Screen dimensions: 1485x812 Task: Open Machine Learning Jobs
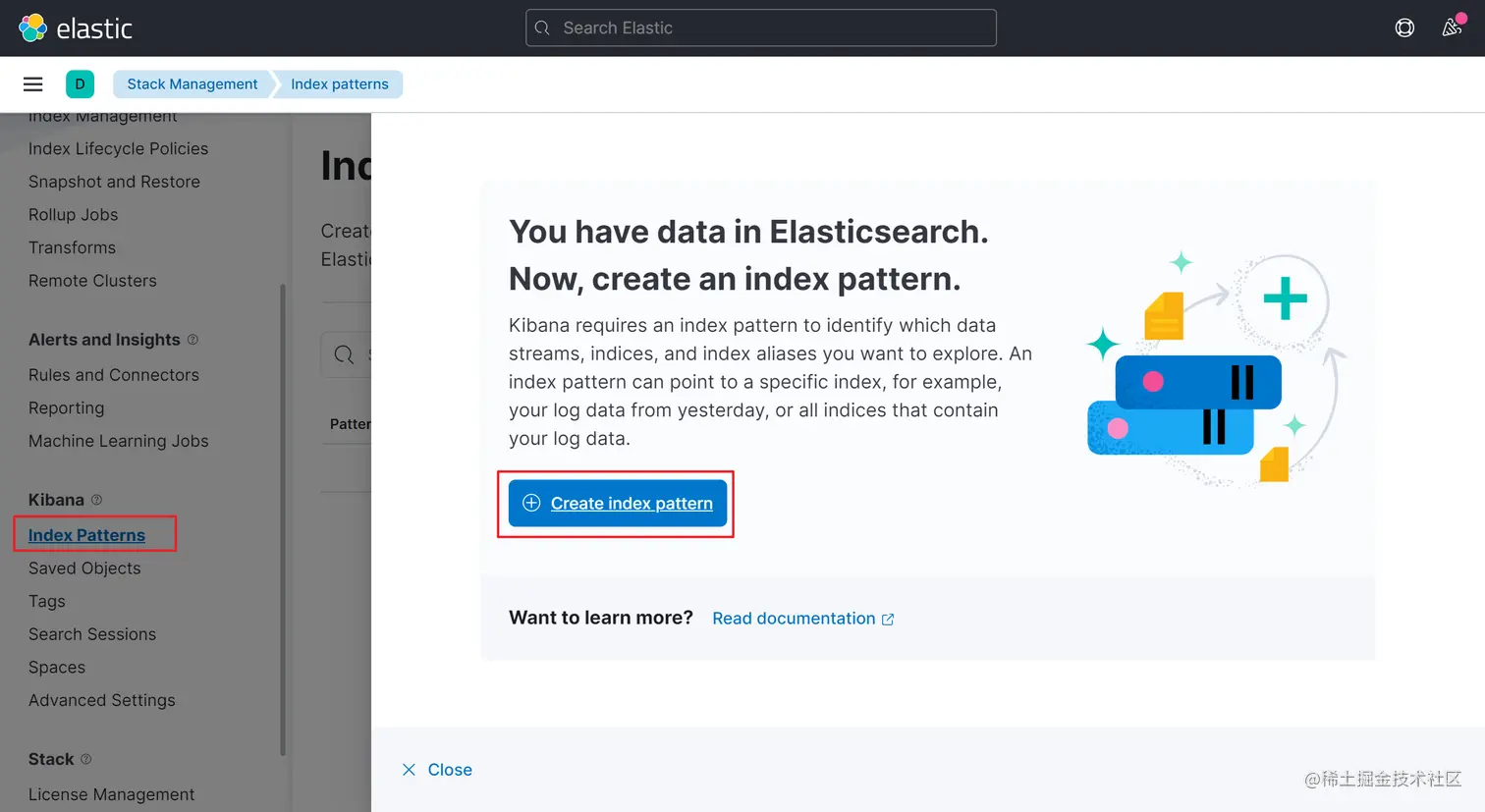pos(118,442)
